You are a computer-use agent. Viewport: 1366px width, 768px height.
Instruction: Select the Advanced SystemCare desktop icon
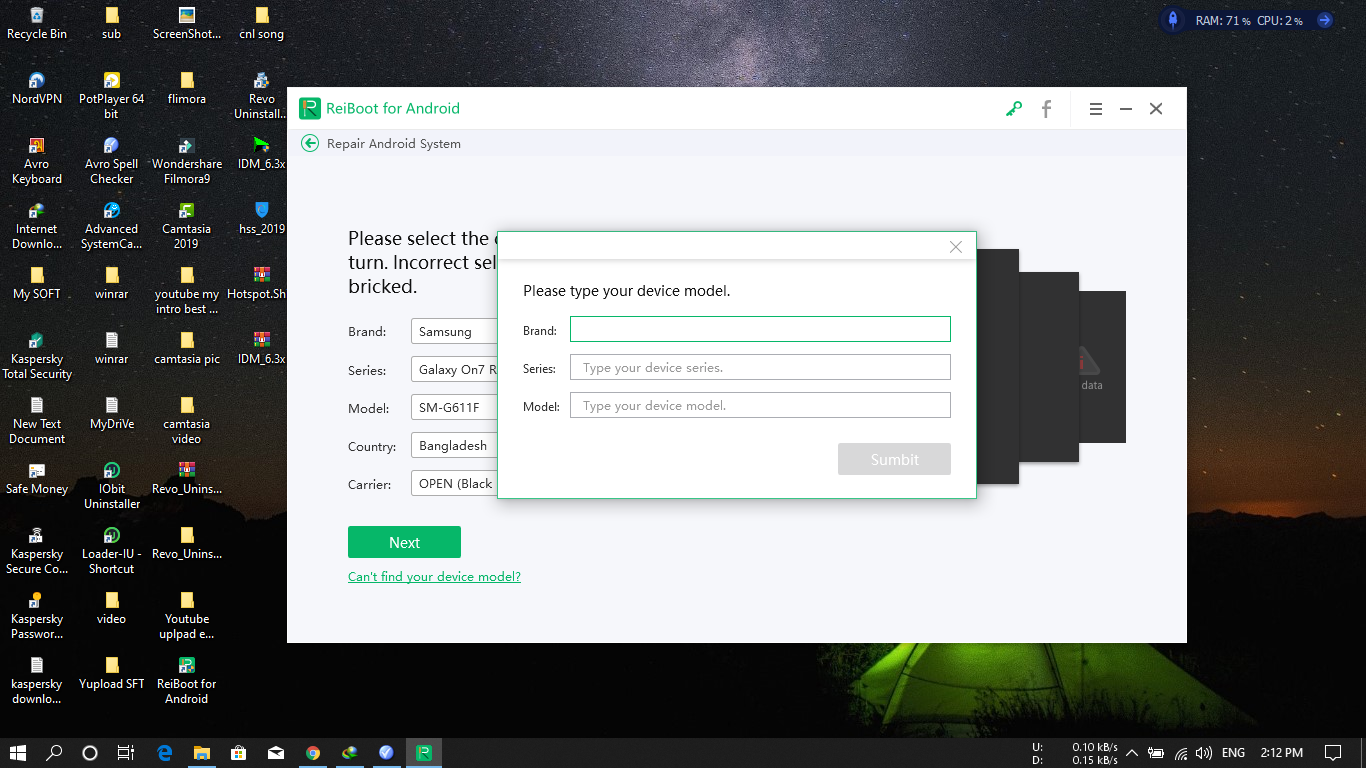pyautogui.click(x=111, y=225)
